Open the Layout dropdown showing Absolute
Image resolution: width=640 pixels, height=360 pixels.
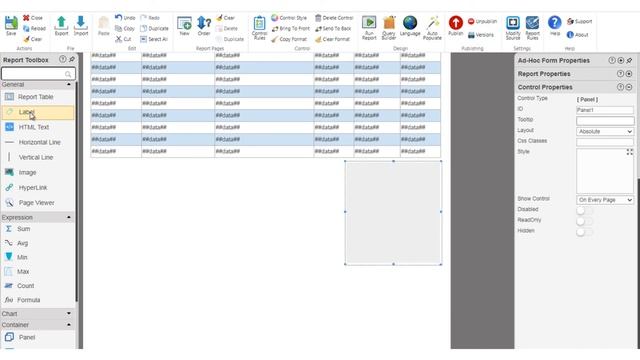pyautogui.click(x=605, y=131)
